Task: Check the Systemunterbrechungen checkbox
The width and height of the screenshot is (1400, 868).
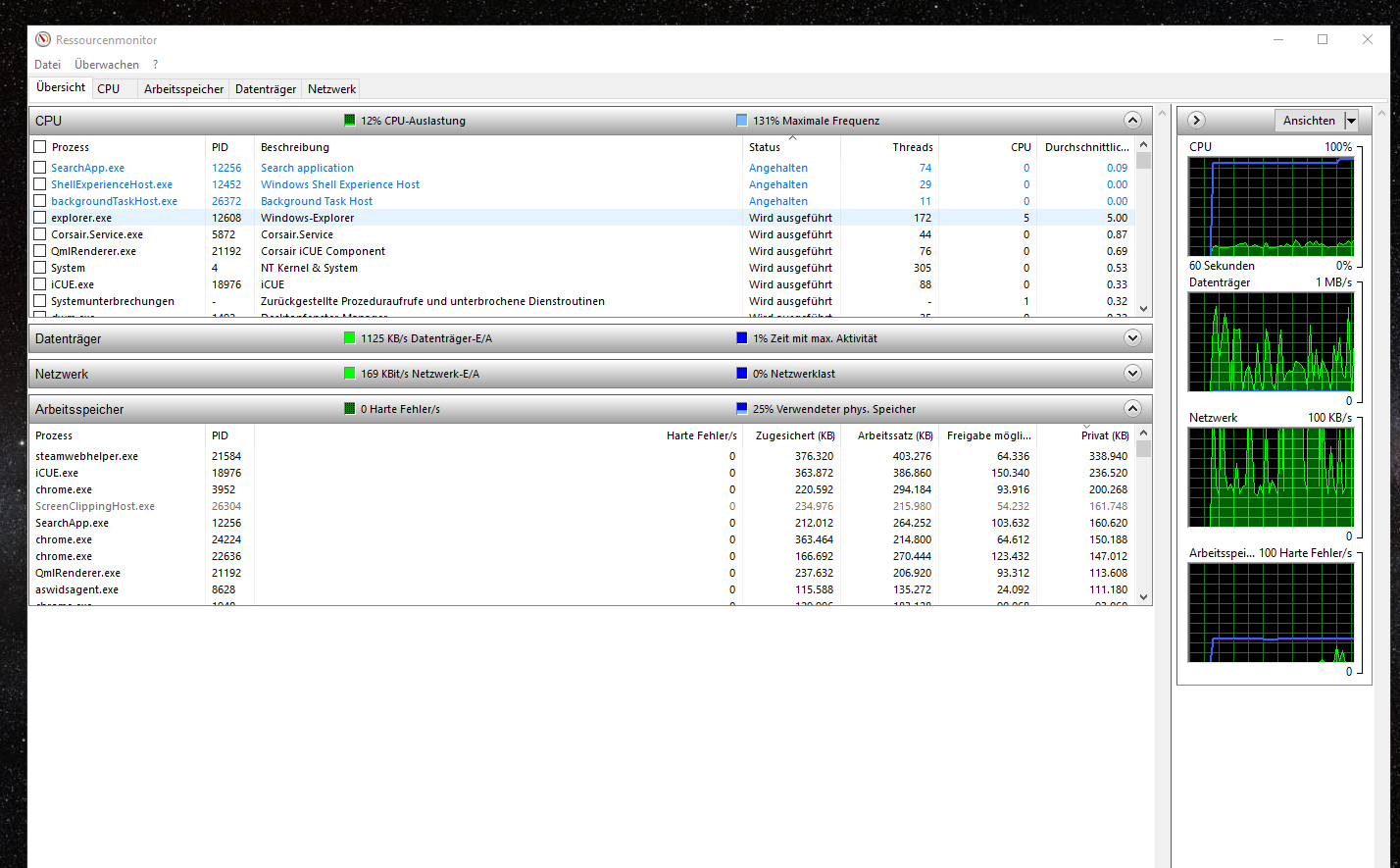Action: [x=40, y=301]
